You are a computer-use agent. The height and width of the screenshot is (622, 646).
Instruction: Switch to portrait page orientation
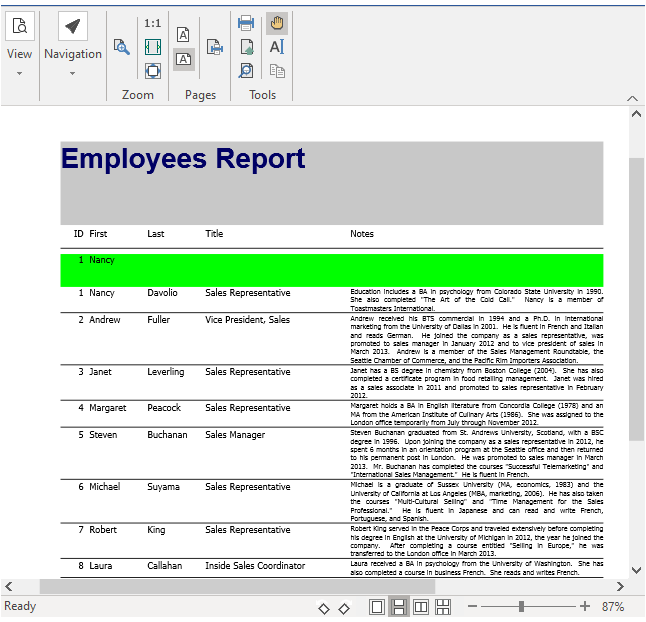[x=184, y=34]
